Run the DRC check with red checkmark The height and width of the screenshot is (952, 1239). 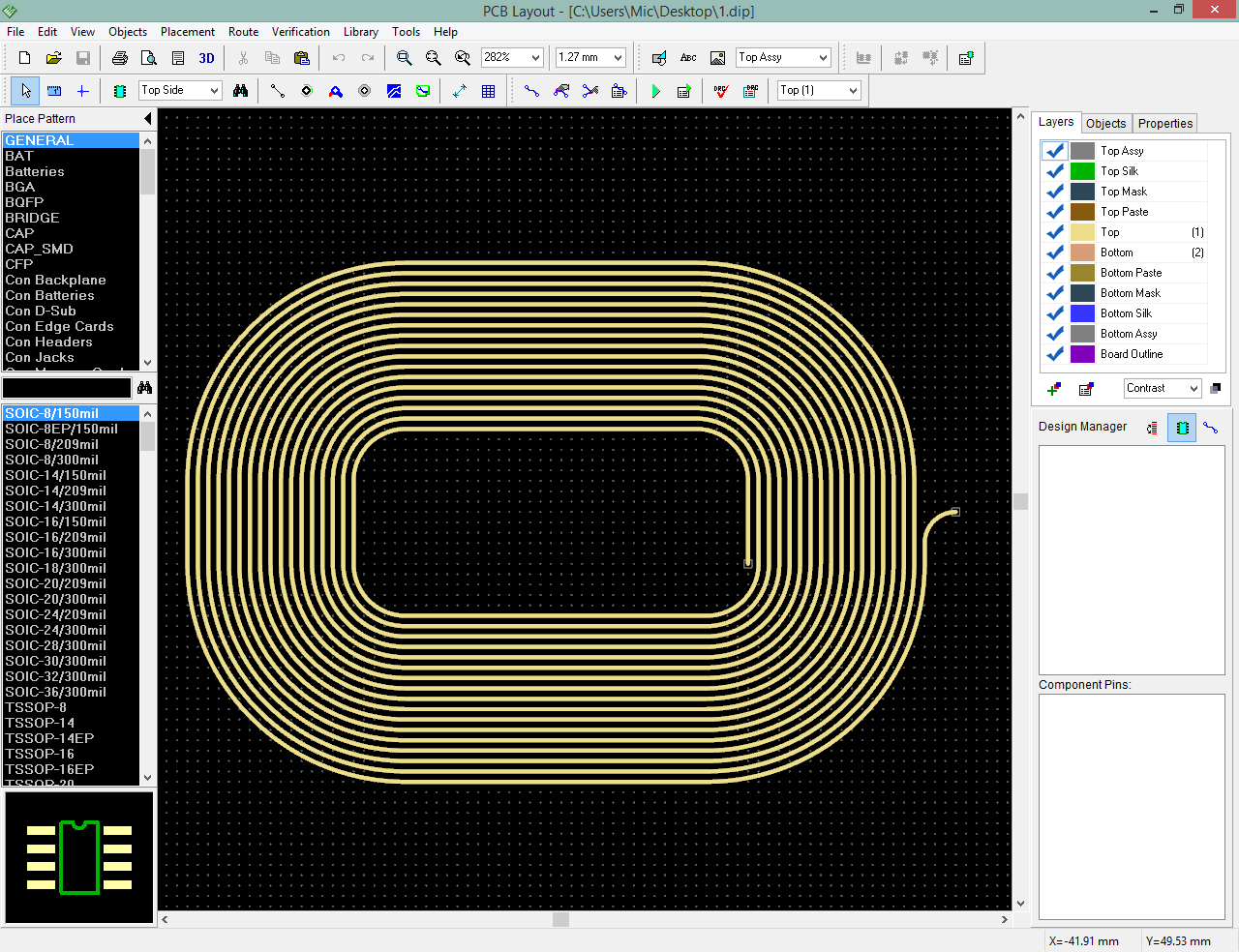pyautogui.click(x=720, y=91)
